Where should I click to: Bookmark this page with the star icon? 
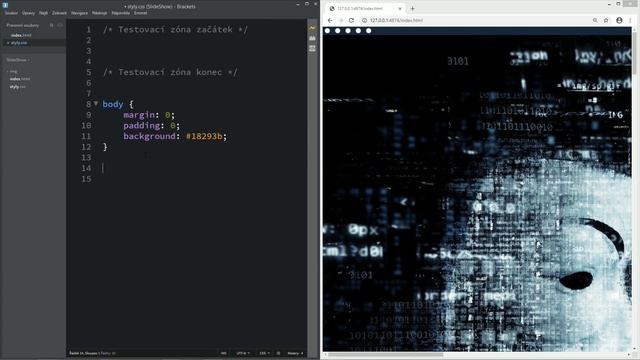606,20
